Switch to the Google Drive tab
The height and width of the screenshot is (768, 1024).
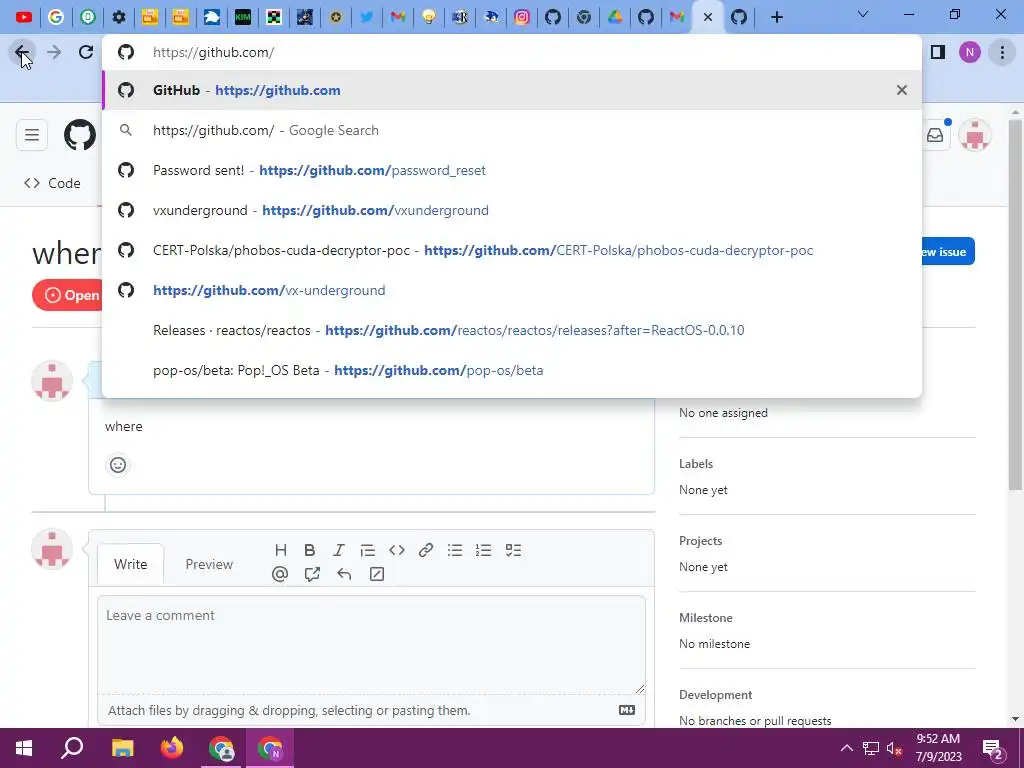(x=615, y=17)
